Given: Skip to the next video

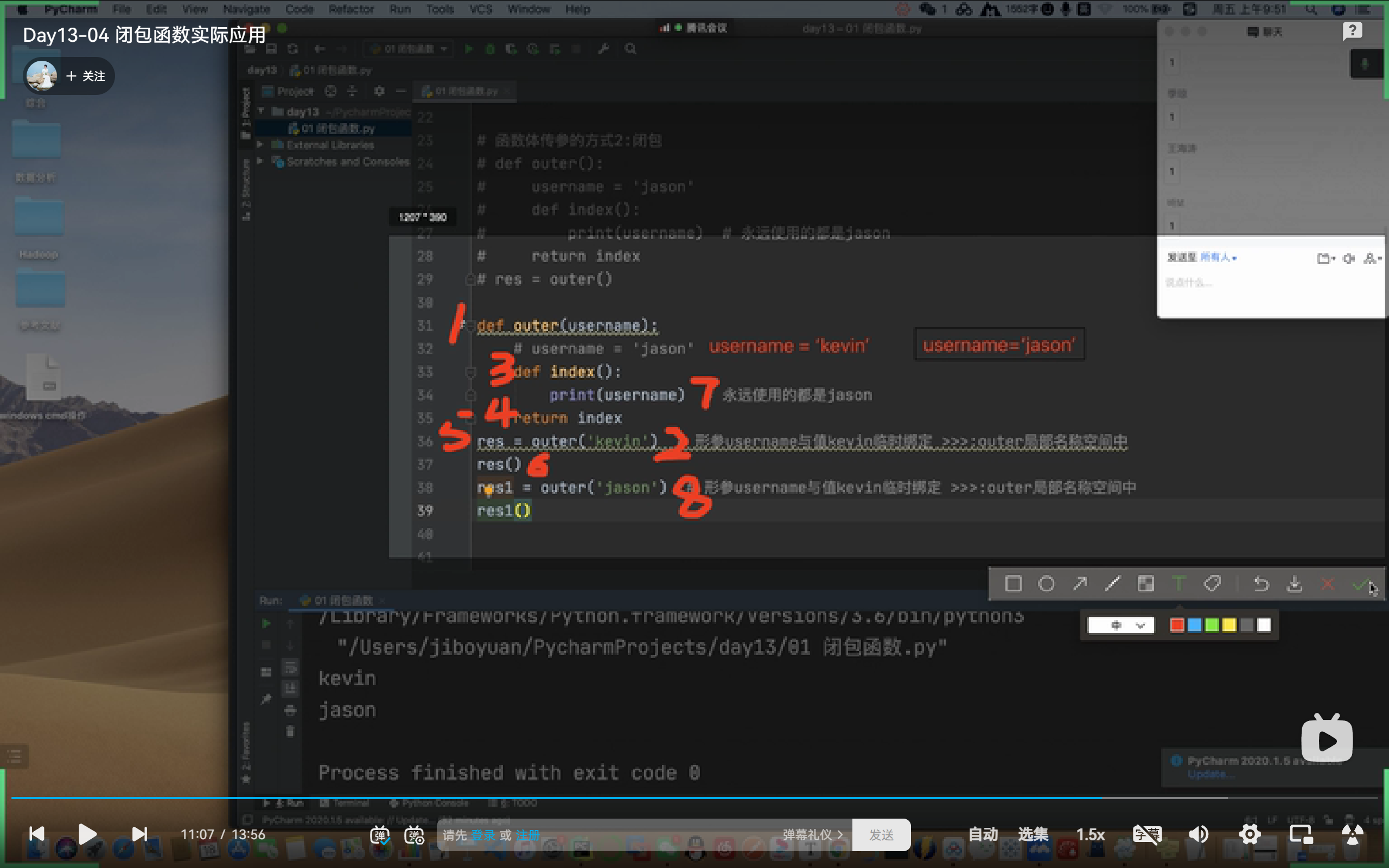Looking at the screenshot, I should 139,834.
